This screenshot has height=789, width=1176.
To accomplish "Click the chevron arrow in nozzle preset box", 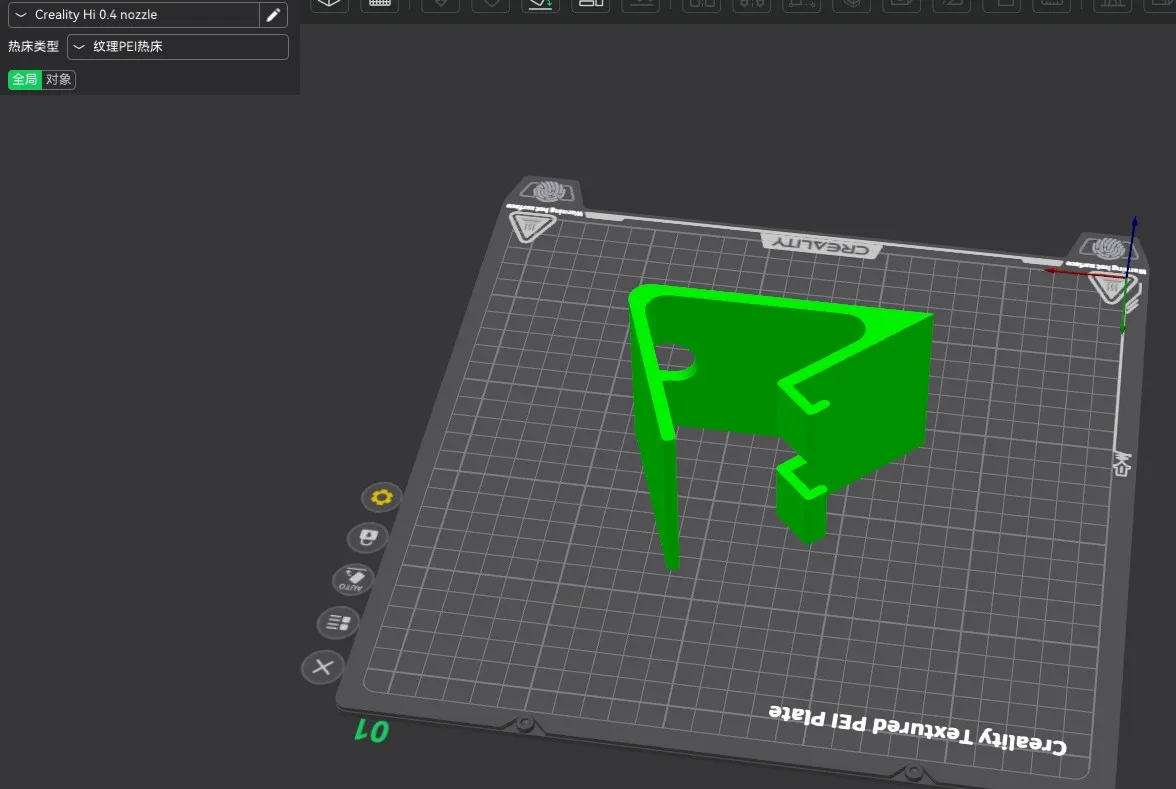I will 22,15.
